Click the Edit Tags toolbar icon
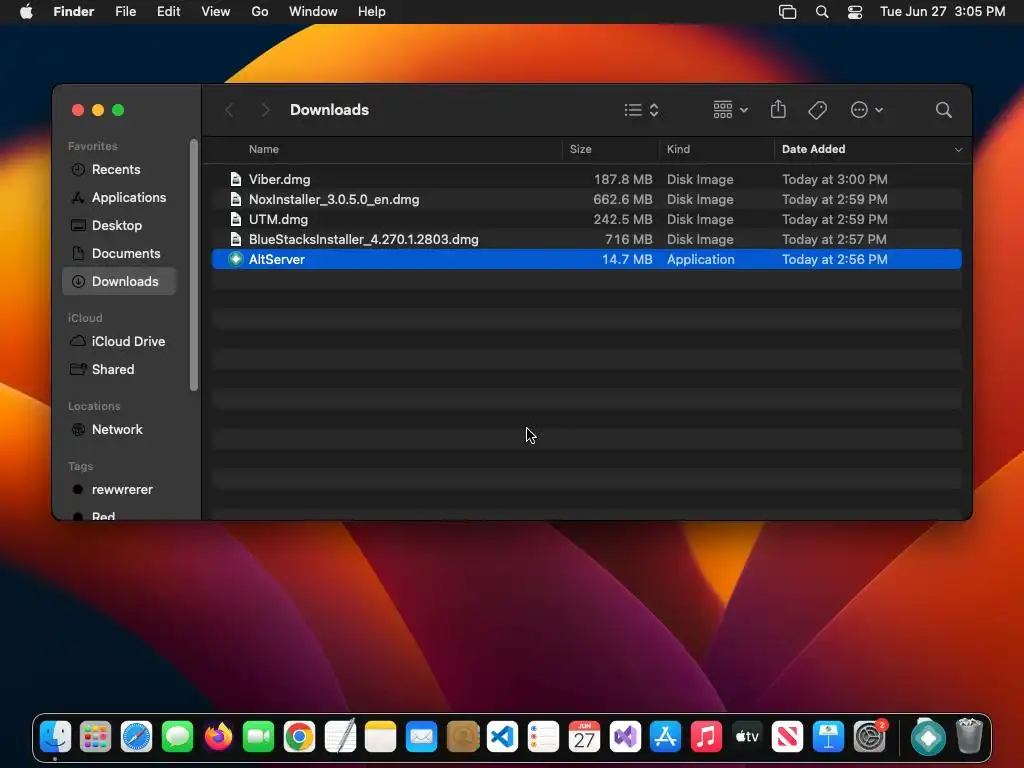This screenshot has height=768, width=1024. (817, 110)
